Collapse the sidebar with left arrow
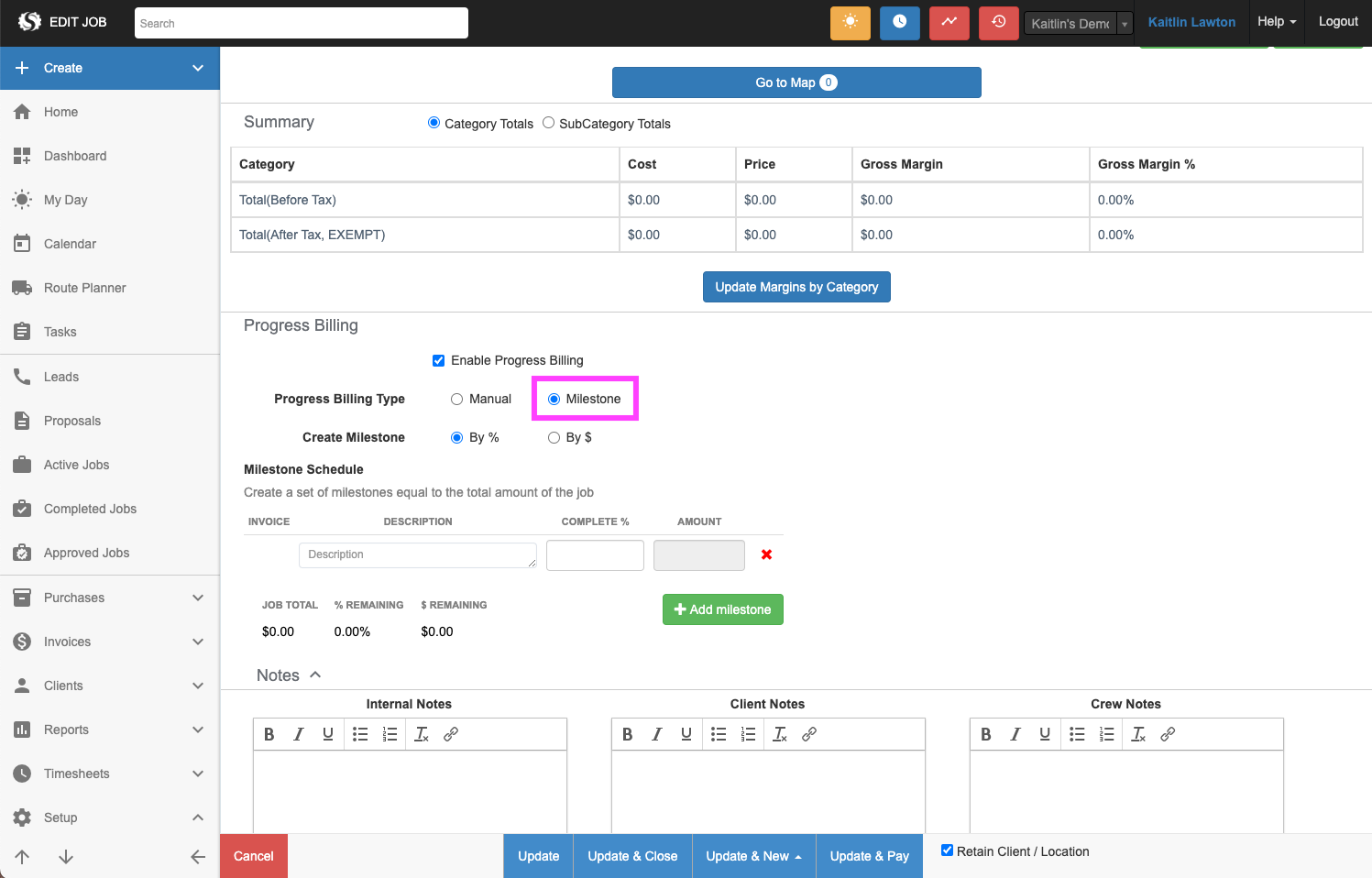Image resolution: width=1372 pixels, height=878 pixels. pos(197,857)
